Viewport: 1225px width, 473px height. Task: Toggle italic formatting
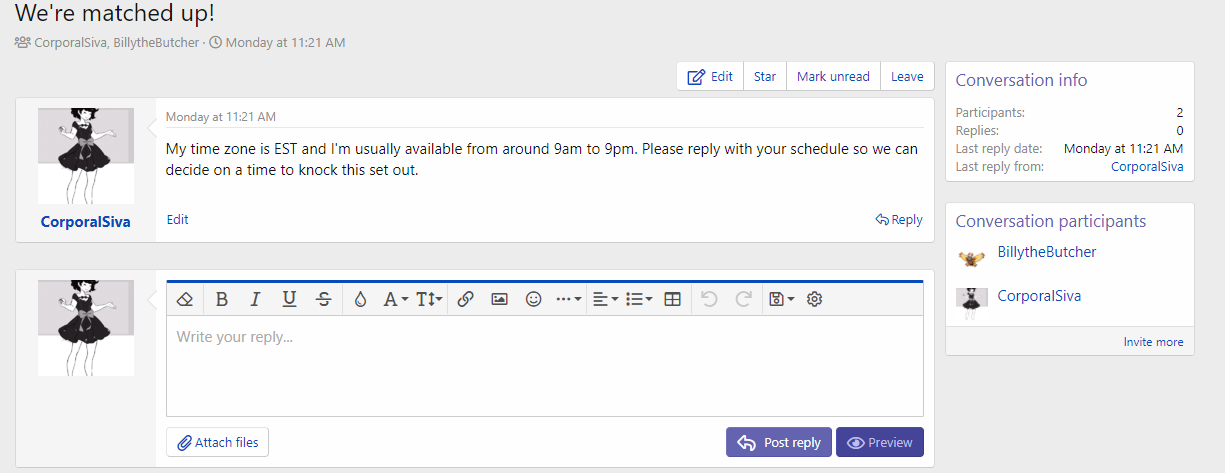[x=255, y=299]
